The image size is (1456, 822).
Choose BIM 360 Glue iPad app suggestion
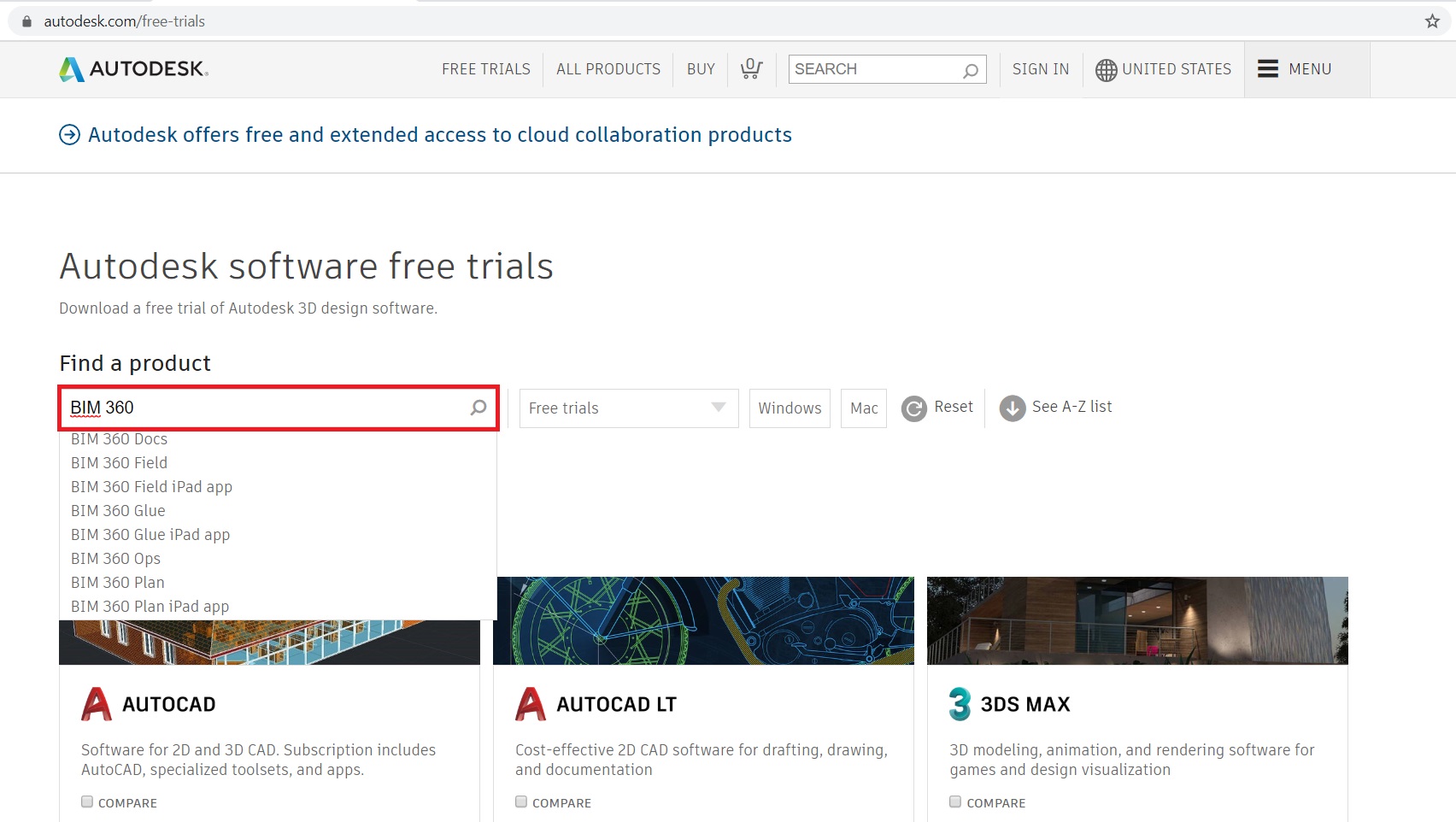[x=150, y=535]
